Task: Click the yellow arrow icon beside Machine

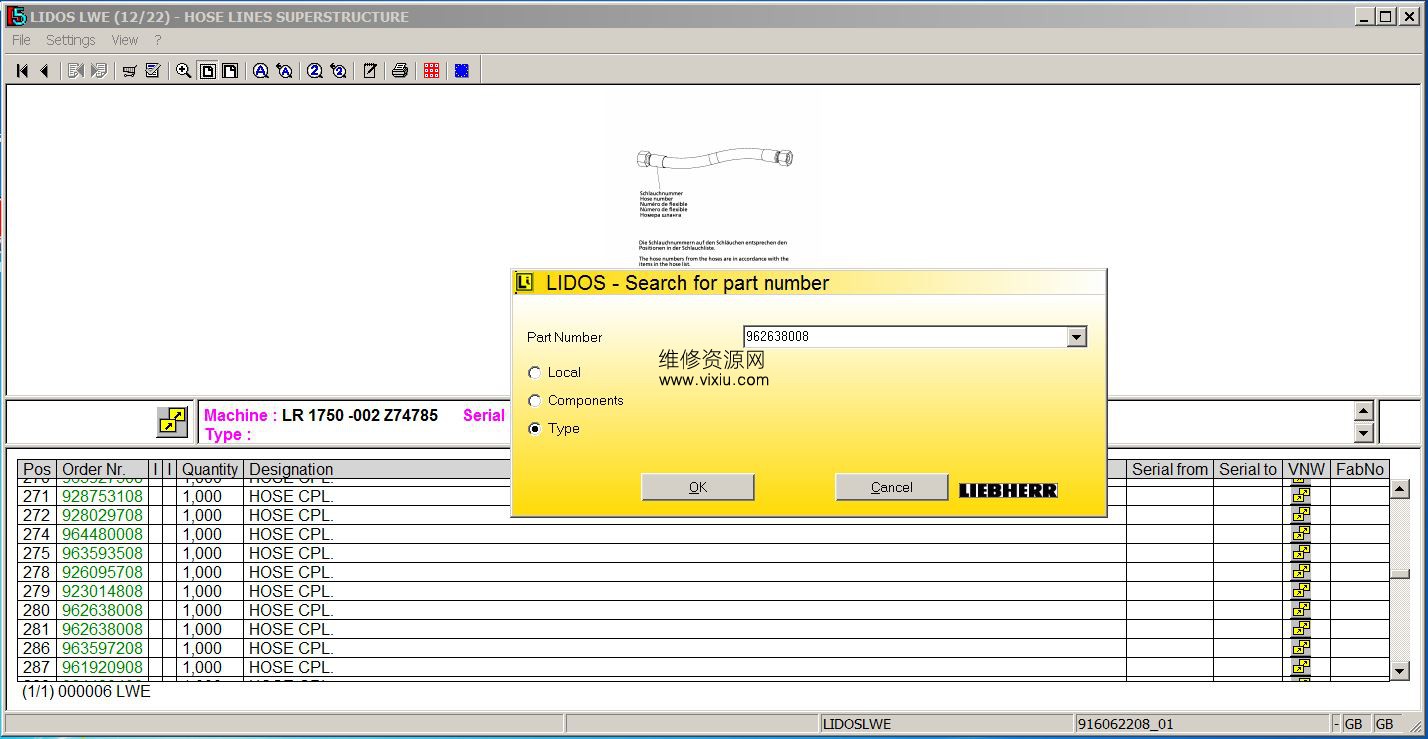Action: pos(172,422)
